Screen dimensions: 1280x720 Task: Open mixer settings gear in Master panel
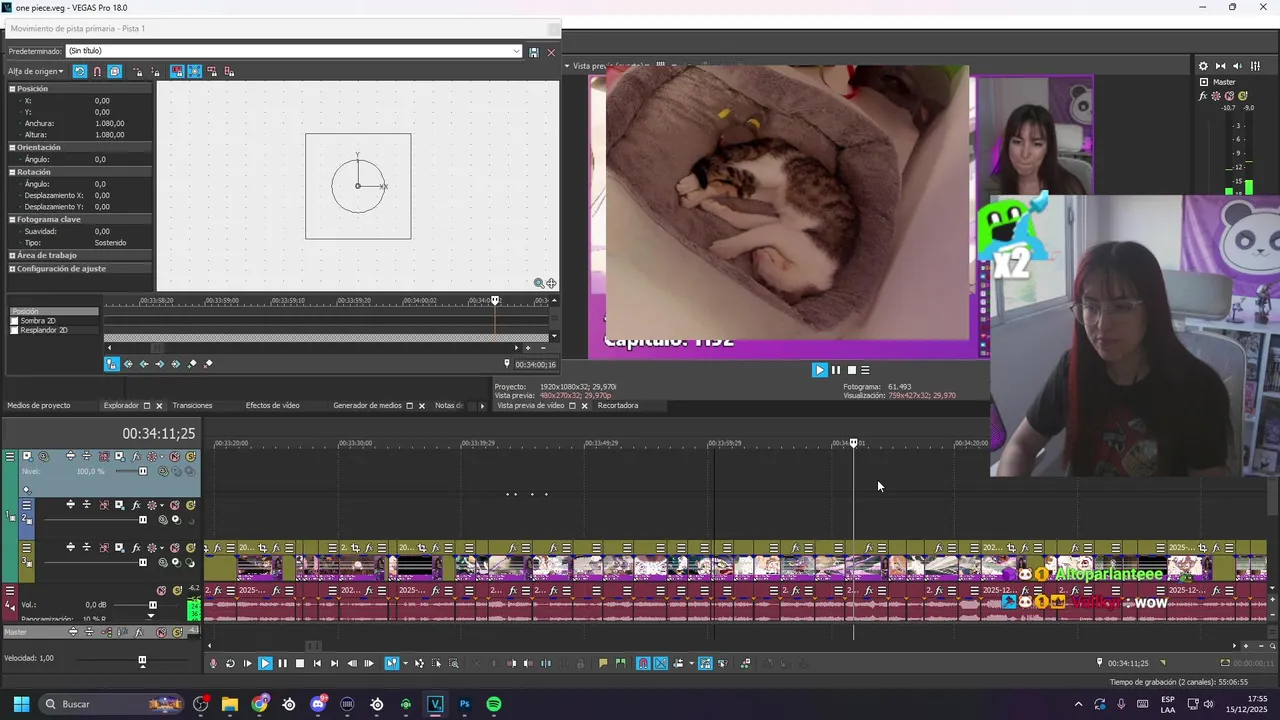pyautogui.click(x=1203, y=66)
